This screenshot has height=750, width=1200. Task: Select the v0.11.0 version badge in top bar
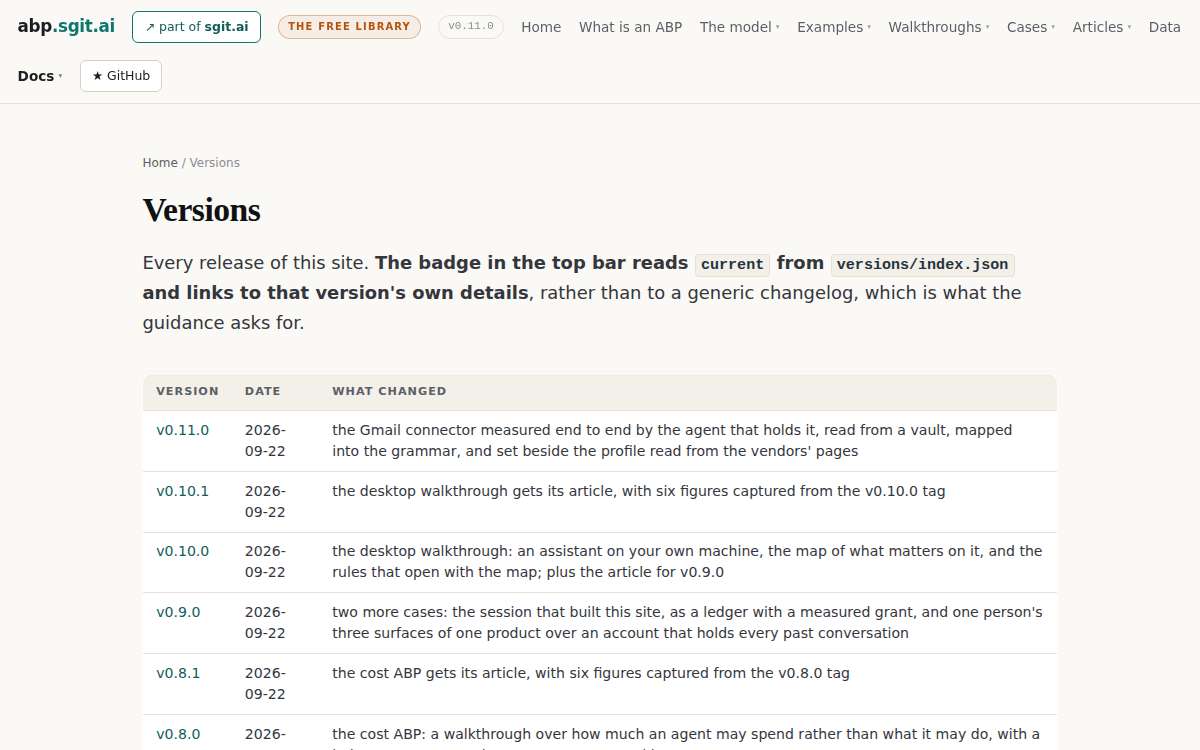(x=471, y=27)
